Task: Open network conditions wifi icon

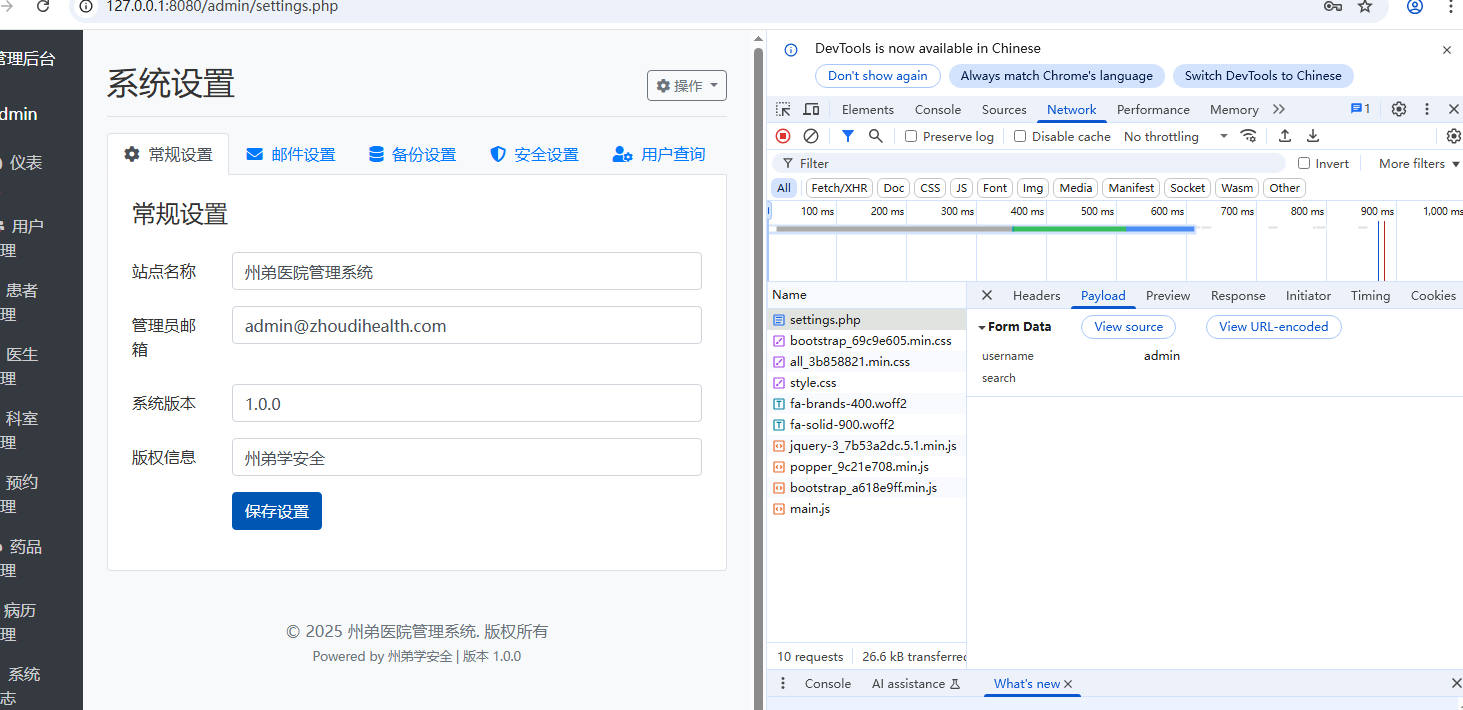Action: click(x=1248, y=136)
